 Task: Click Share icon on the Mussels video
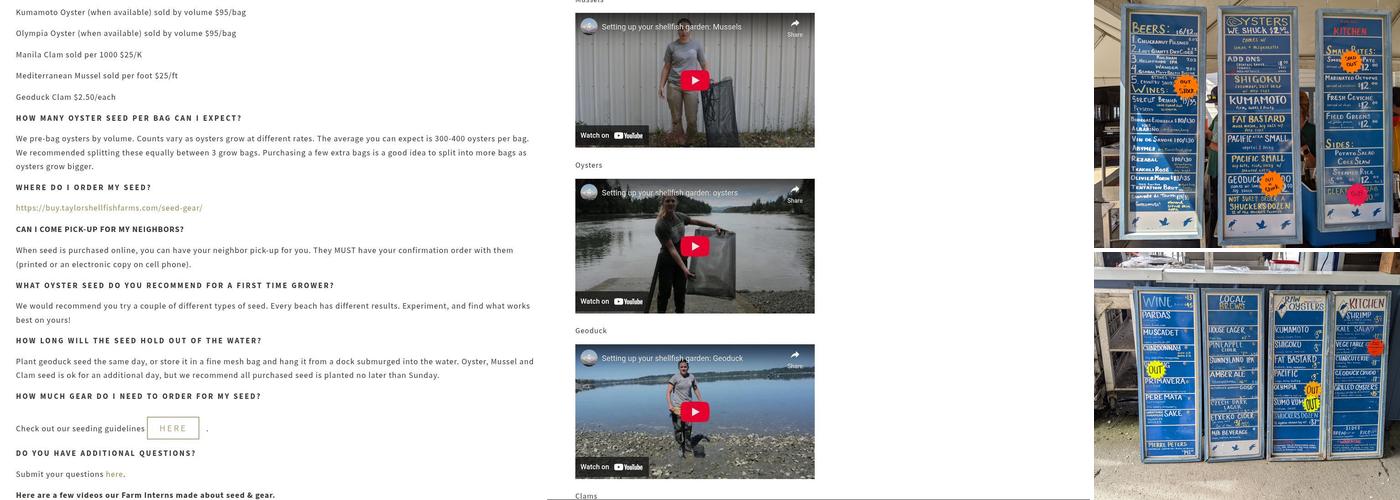795,27
